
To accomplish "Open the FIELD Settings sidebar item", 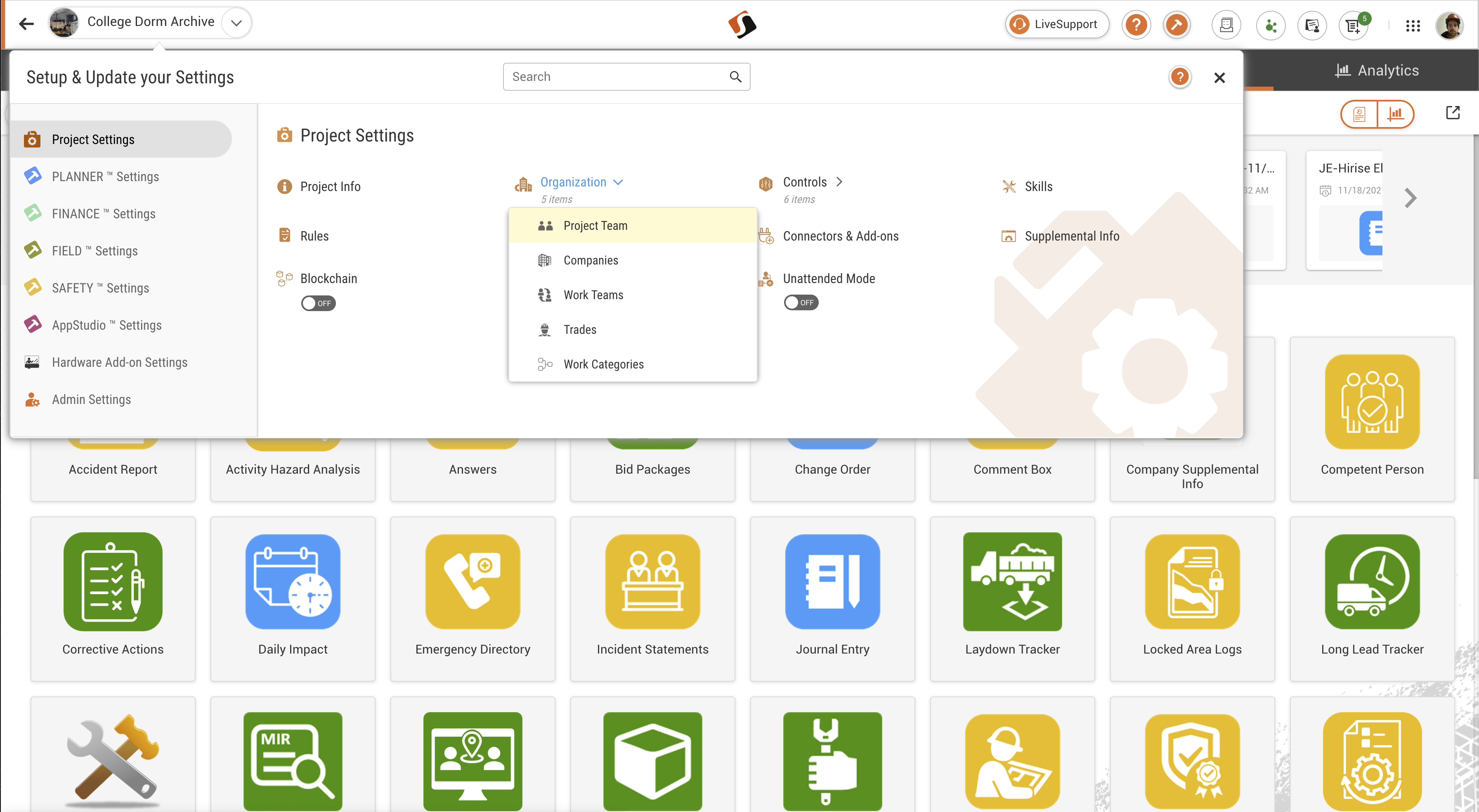I will (x=95, y=251).
